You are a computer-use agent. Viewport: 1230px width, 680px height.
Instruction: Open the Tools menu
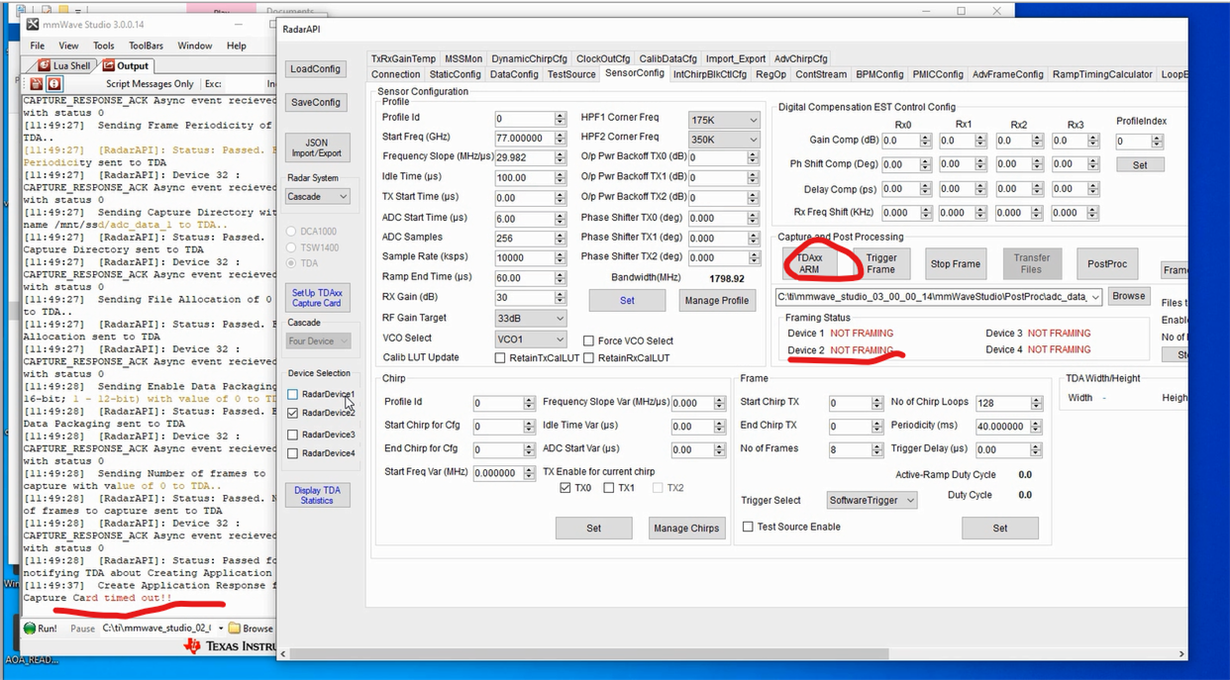click(104, 45)
